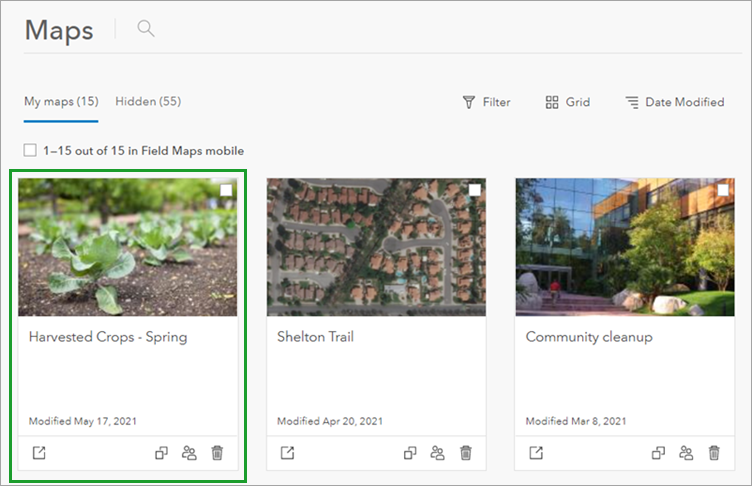Change the Grid view layout
The width and height of the screenshot is (752, 486).
click(568, 102)
